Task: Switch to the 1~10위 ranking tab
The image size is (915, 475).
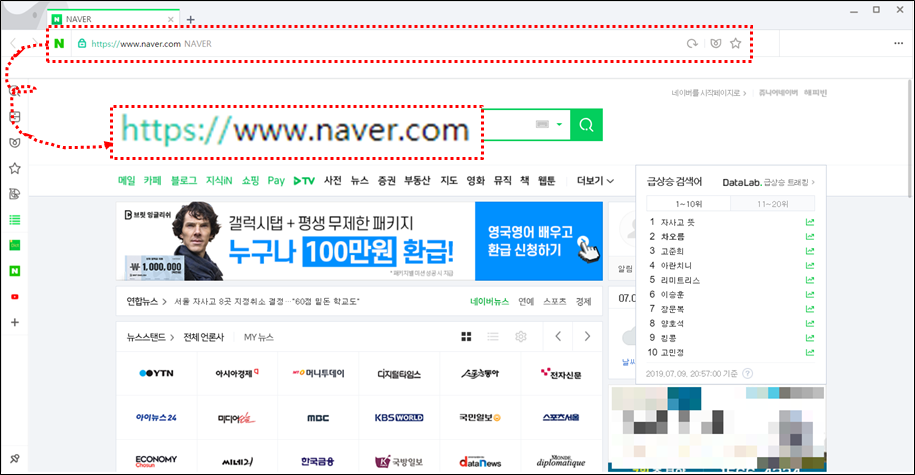Action: [x=689, y=204]
